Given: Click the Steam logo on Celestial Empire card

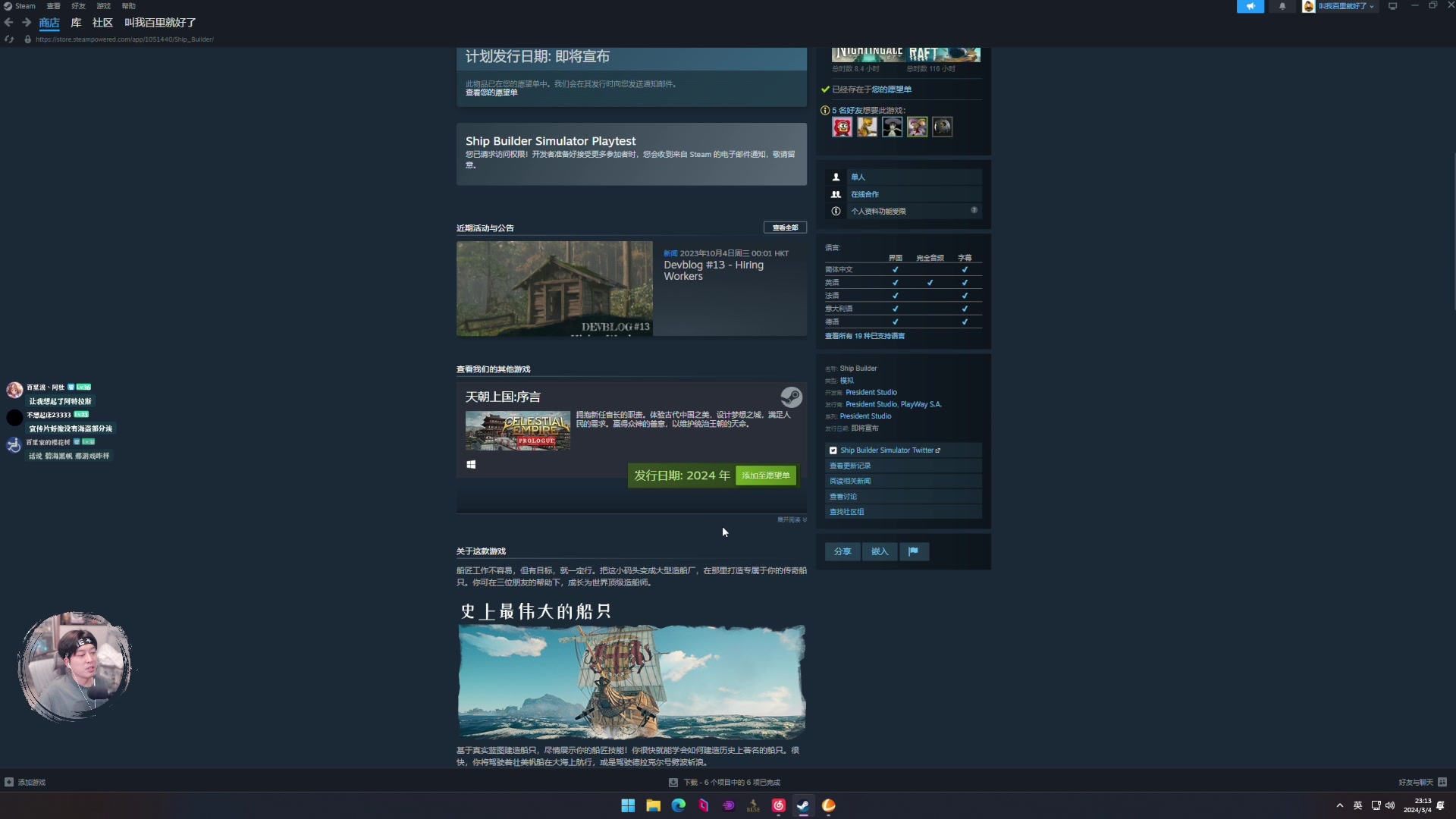Looking at the screenshot, I should point(791,397).
